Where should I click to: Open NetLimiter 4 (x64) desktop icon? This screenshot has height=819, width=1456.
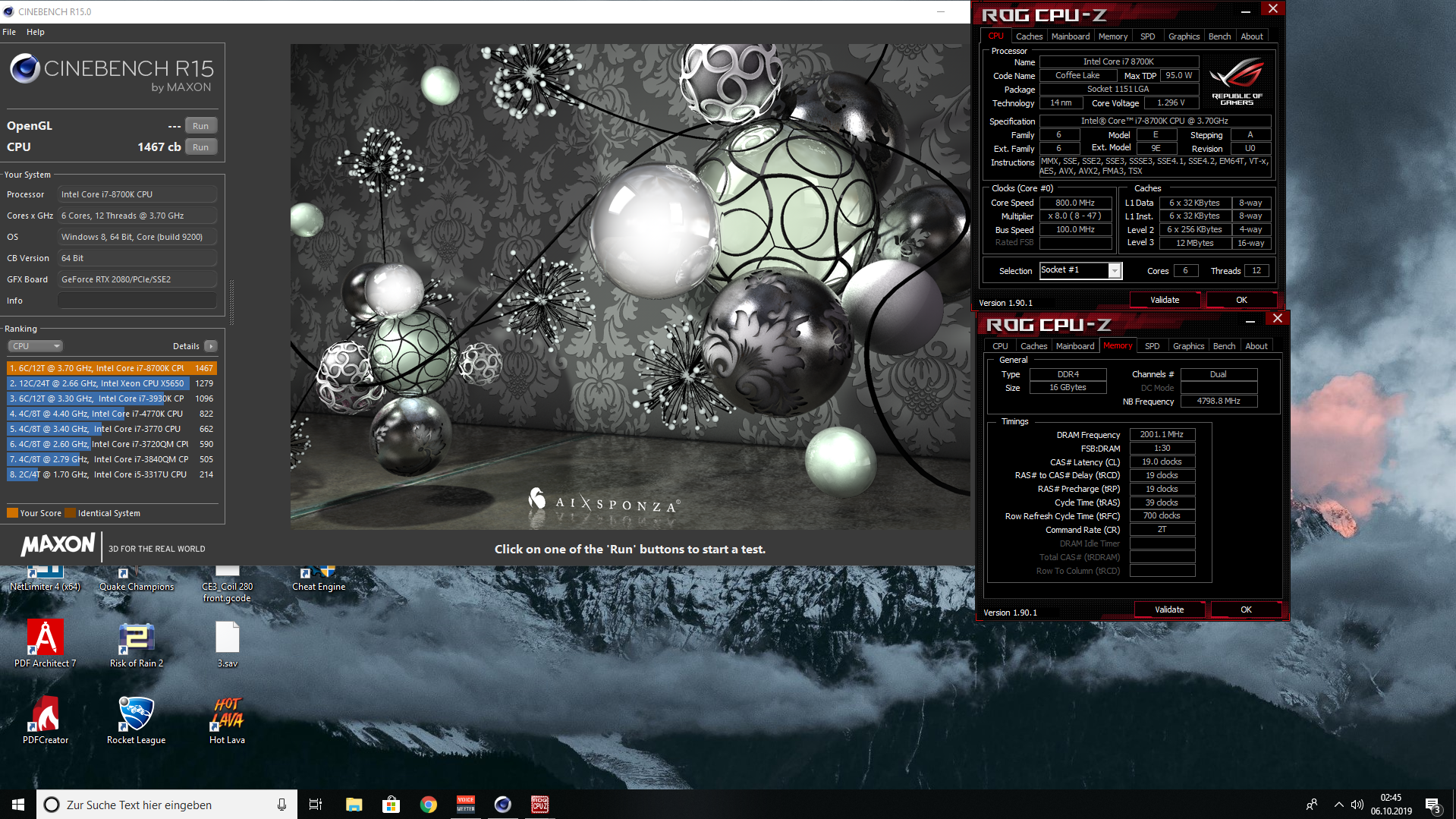46,579
